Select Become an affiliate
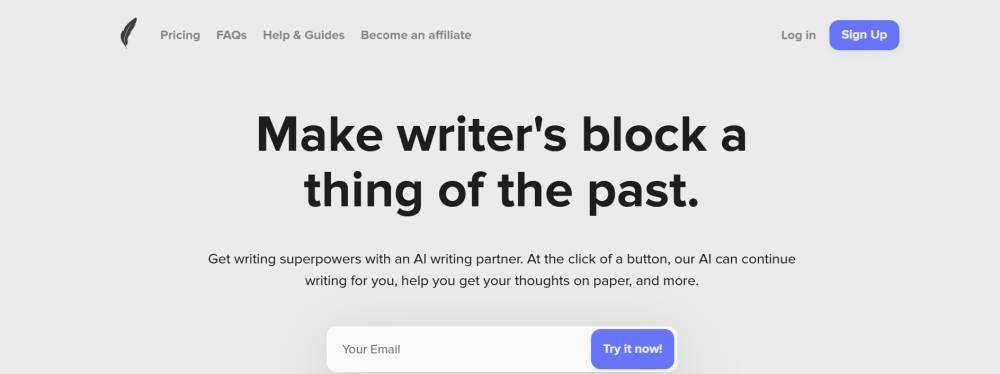 pyautogui.click(x=416, y=35)
